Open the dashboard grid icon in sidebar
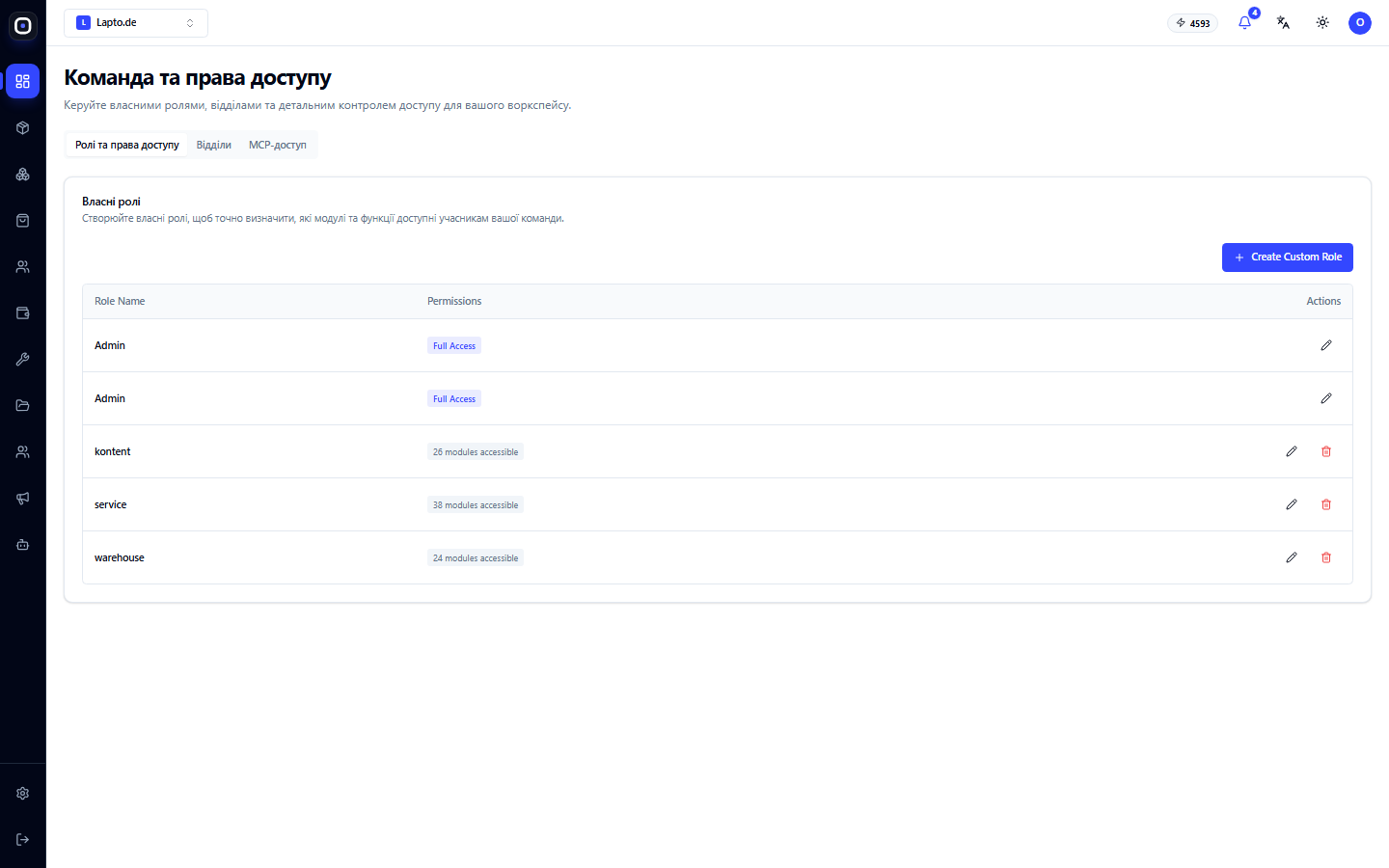Viewport: 1389px width, 868px height. 23,81
